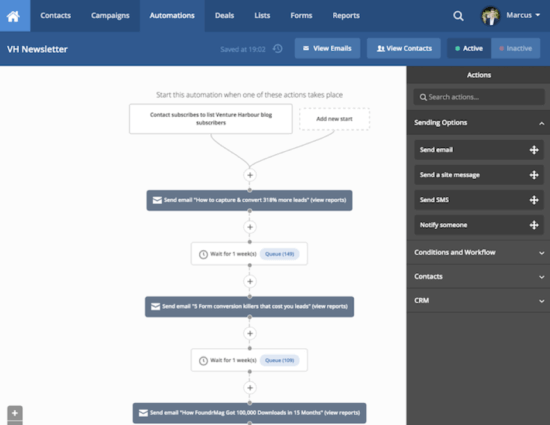Click the move icon beside Send email
550x425 pixels.
[x=534, y=150]
